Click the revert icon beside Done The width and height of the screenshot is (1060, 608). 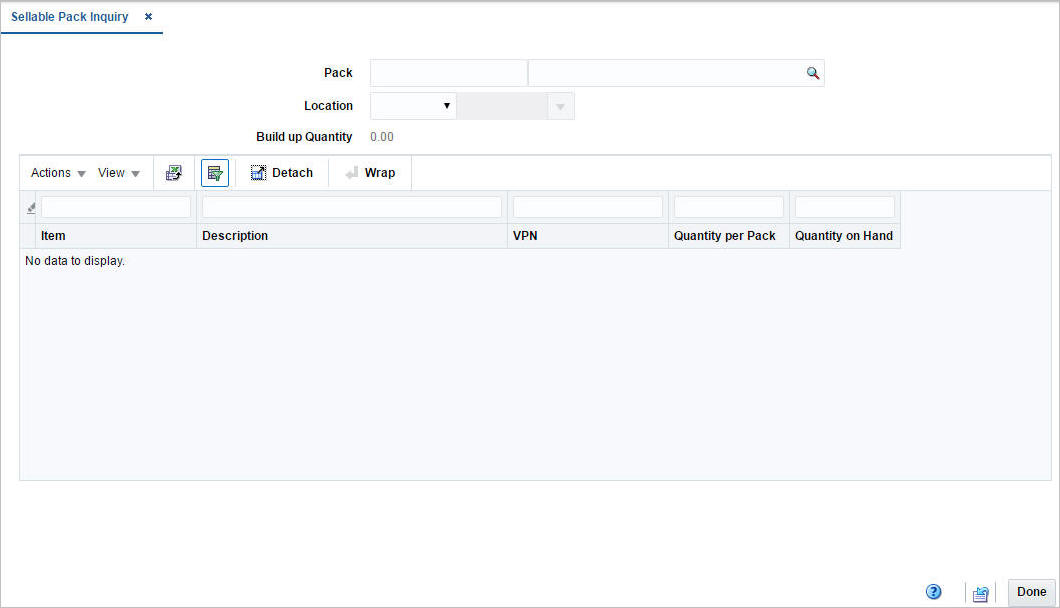(x=980, y=592)
